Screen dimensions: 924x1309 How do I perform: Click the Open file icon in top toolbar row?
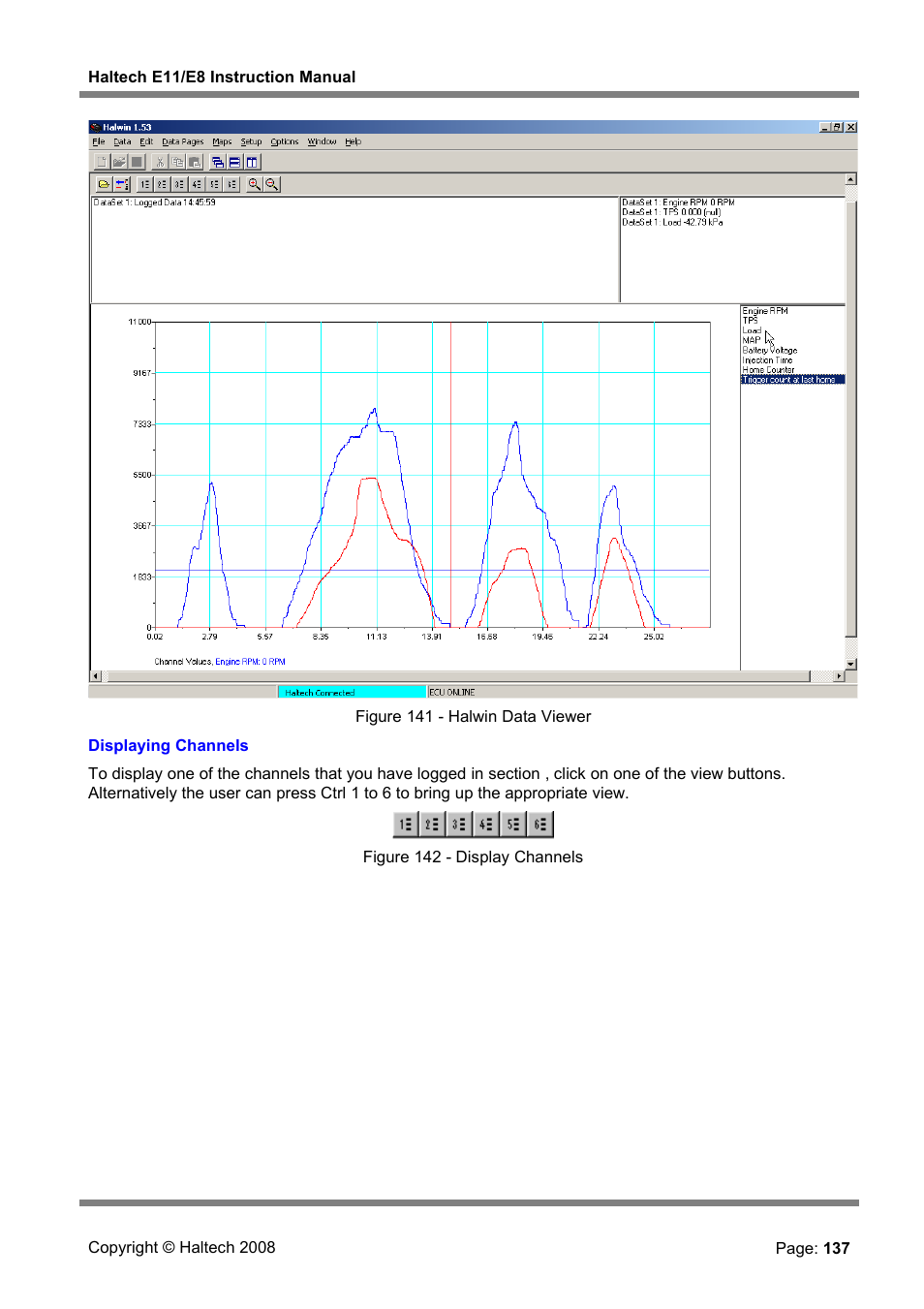coord(119,162)
